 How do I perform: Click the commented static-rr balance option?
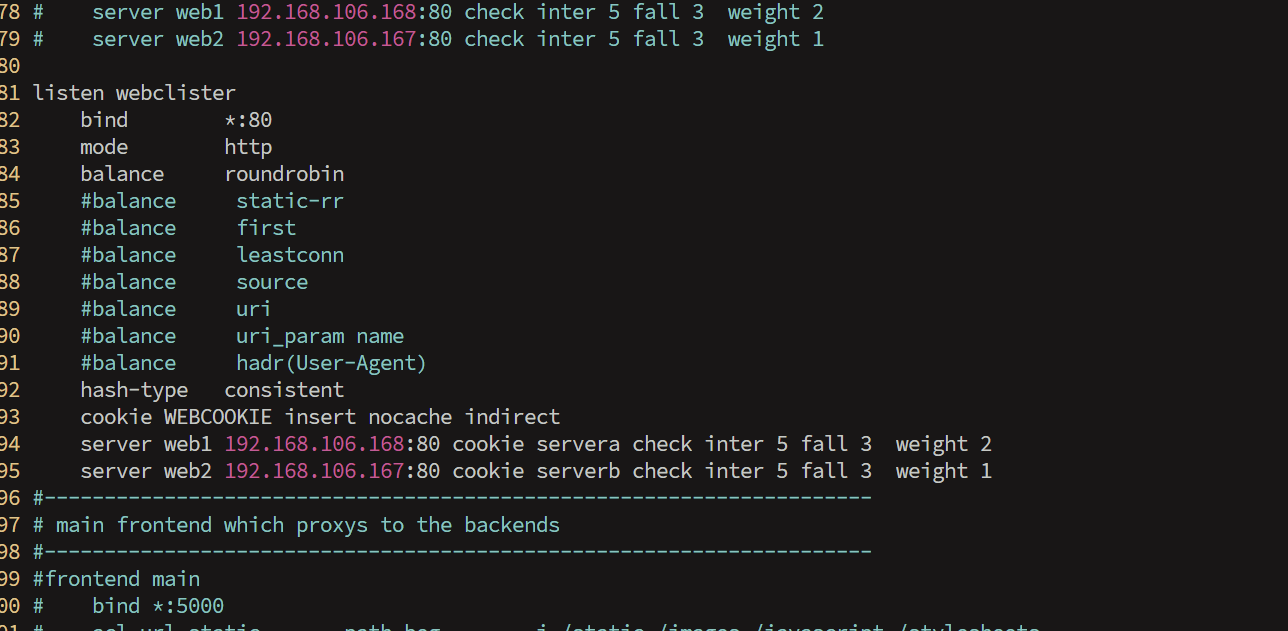pyautogui.click(x=289, y=200)
